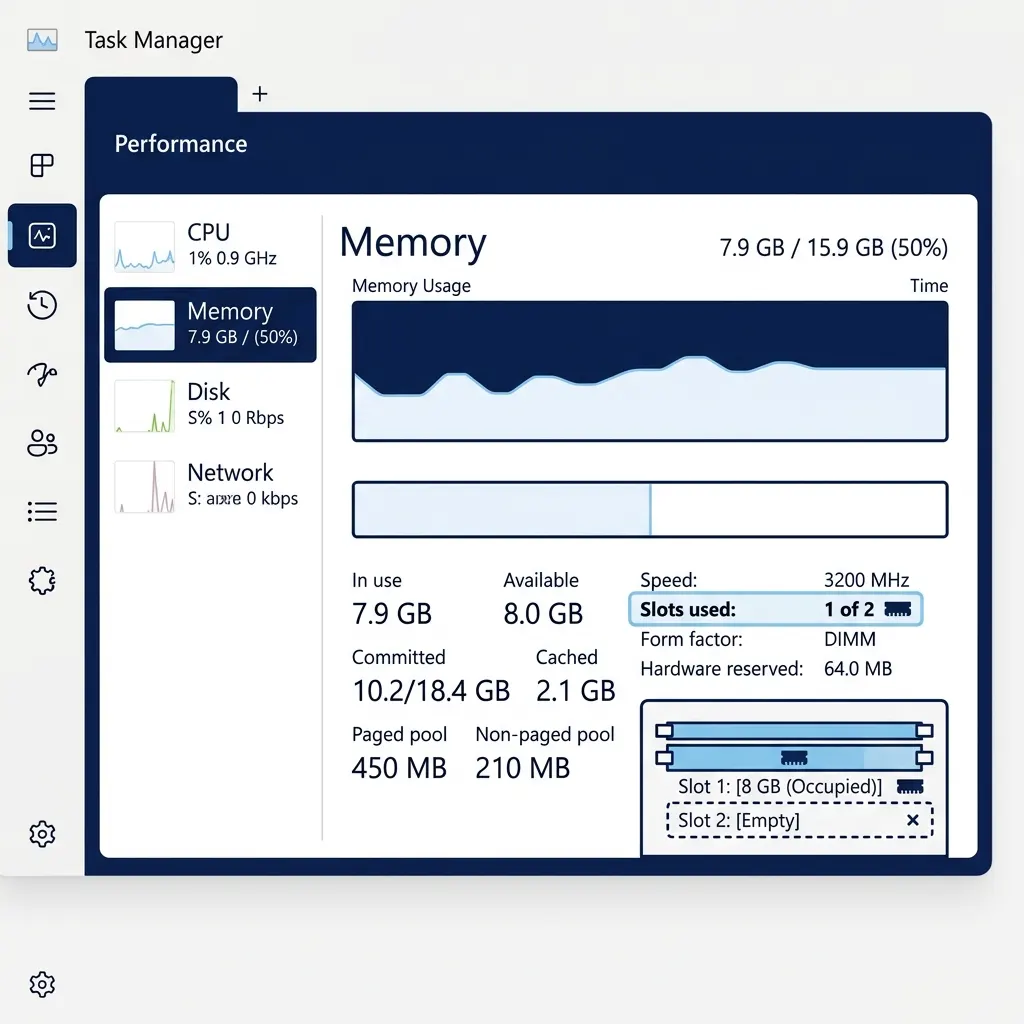Click the Non-paged pool 210 MB value

(x=522, y=768)
